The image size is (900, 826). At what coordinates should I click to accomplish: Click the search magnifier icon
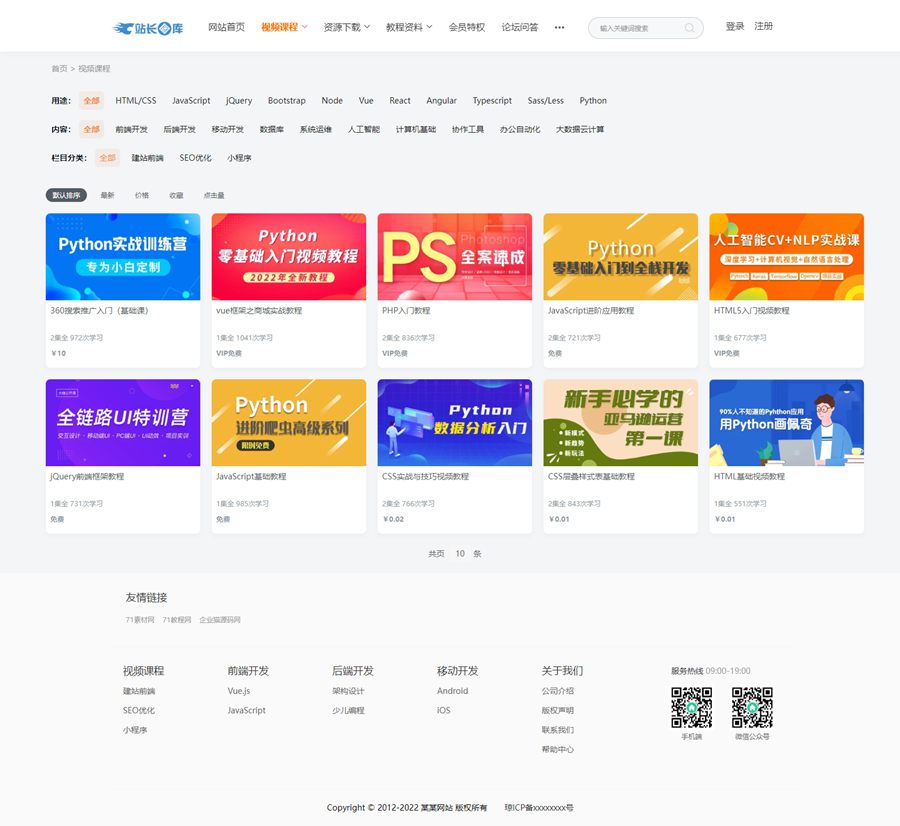tap(690, 28)
